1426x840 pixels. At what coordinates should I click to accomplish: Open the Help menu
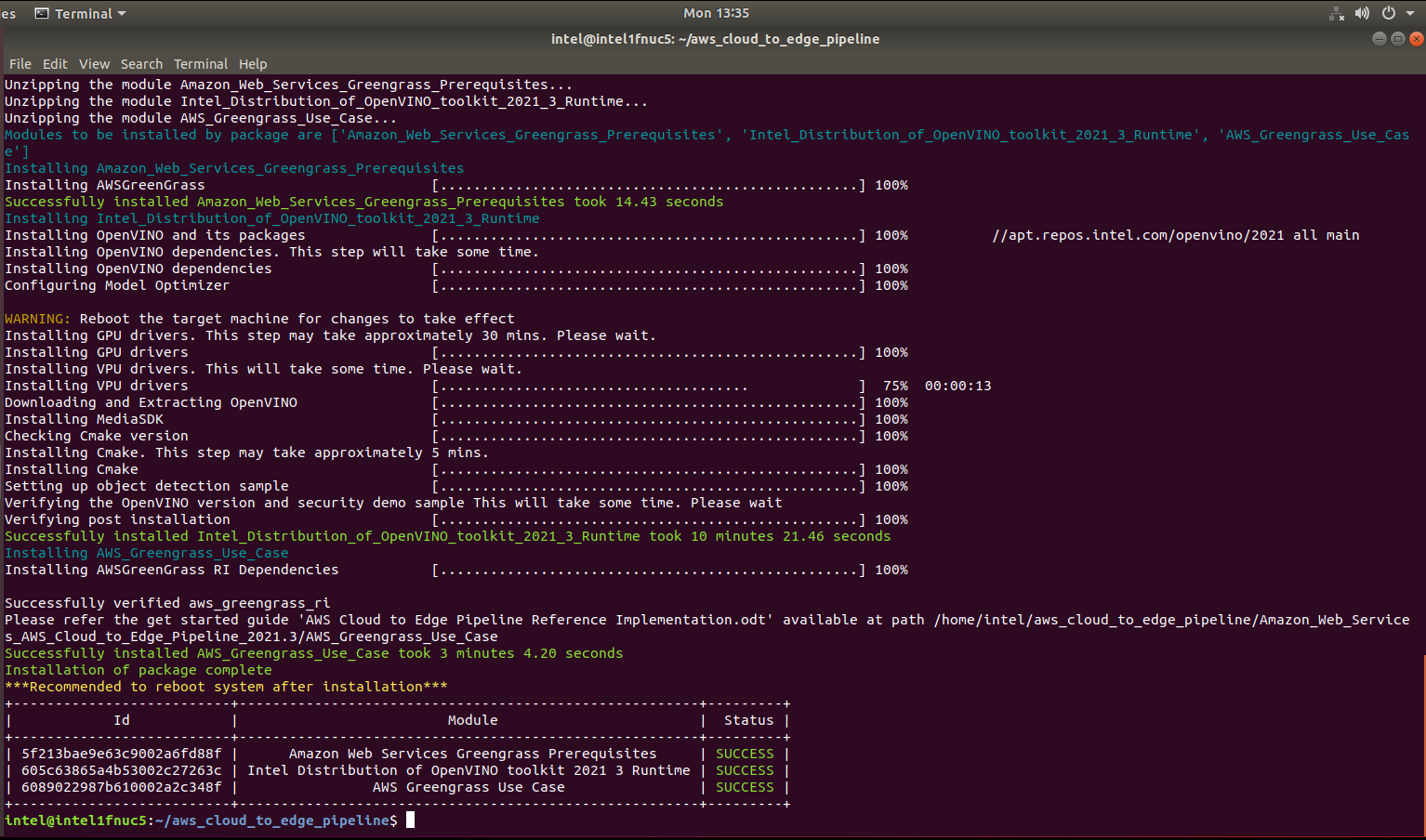253,64
